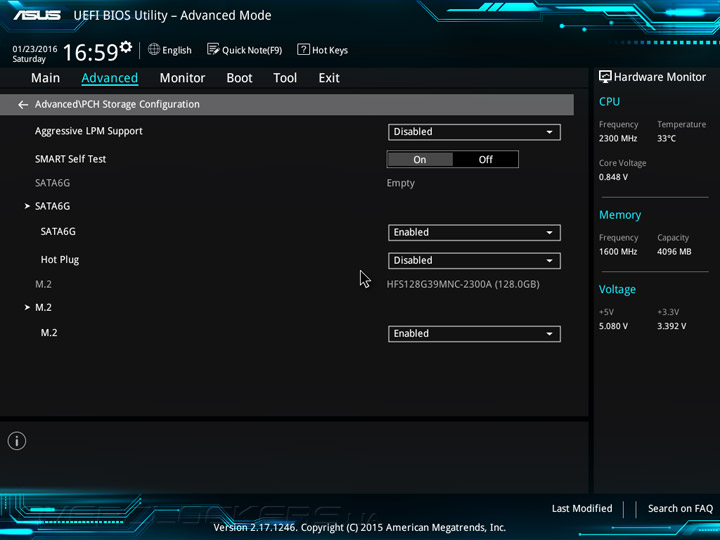The height and width of the screenshot is (540, 720).
Task: Open the Tool tab
Action: coord(285,78)
